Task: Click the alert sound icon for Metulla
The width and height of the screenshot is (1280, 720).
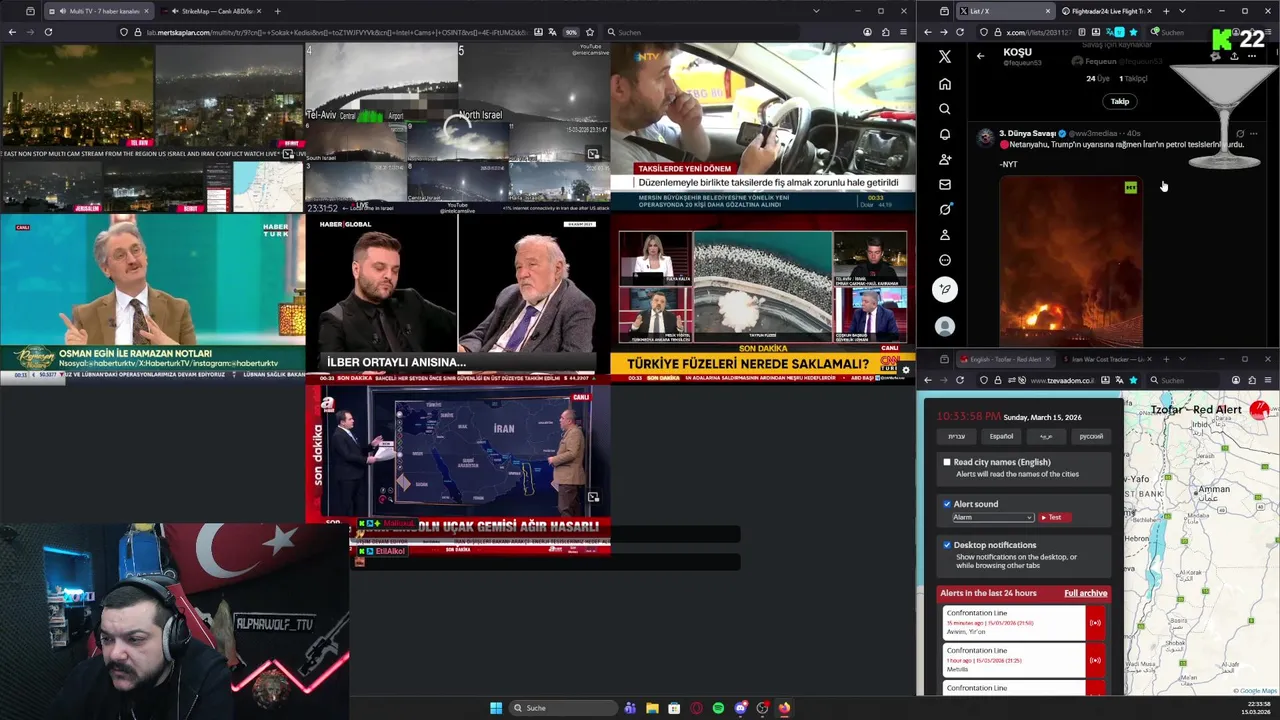Action: pyautogui.click(x=1095, y=660)
